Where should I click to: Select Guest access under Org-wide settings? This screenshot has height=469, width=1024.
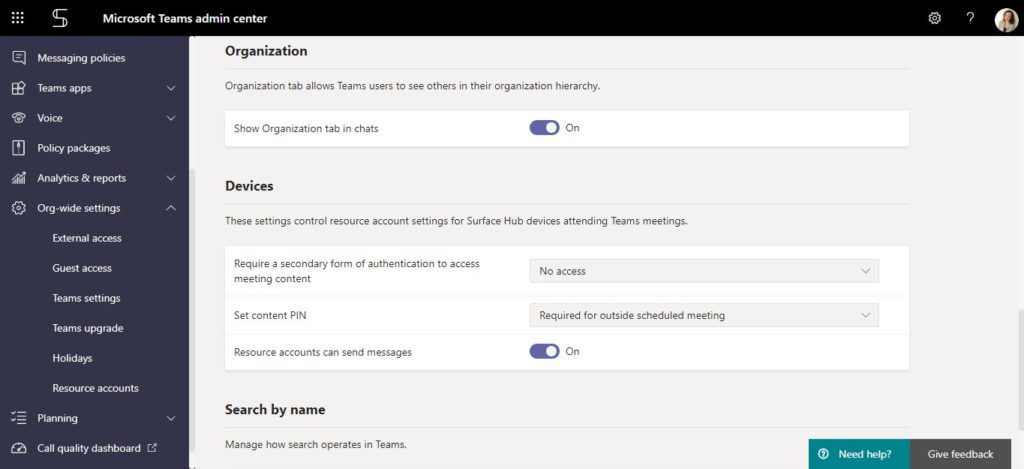[x=82, y=268]
